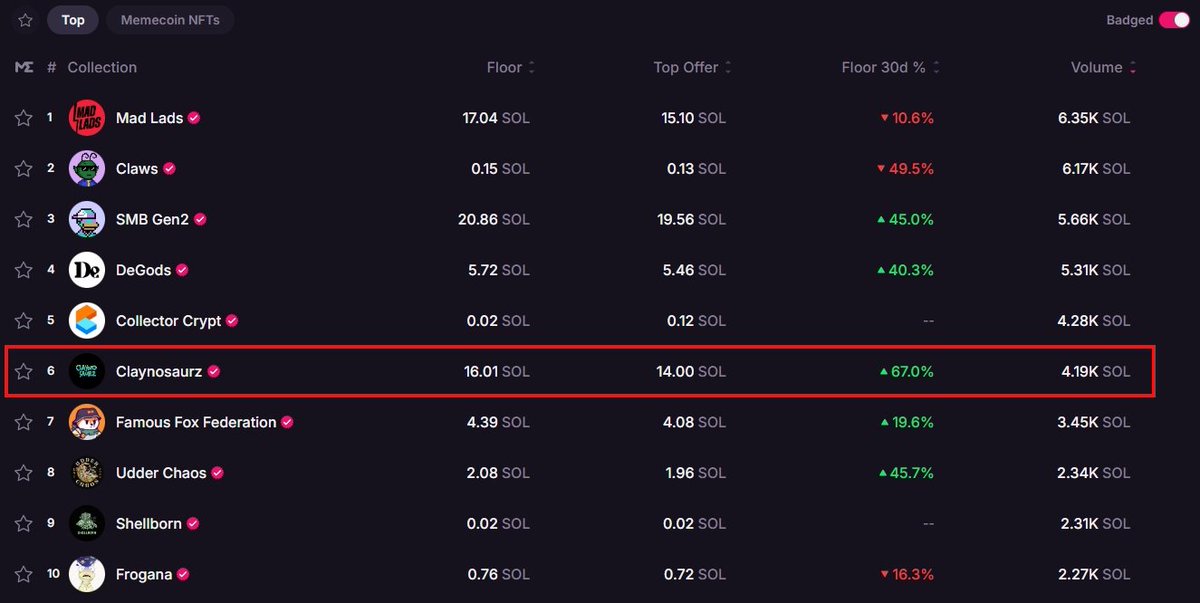Click the 2.34K SOL volume value
1200x603 pixels.
click(x=1094, y=473)
